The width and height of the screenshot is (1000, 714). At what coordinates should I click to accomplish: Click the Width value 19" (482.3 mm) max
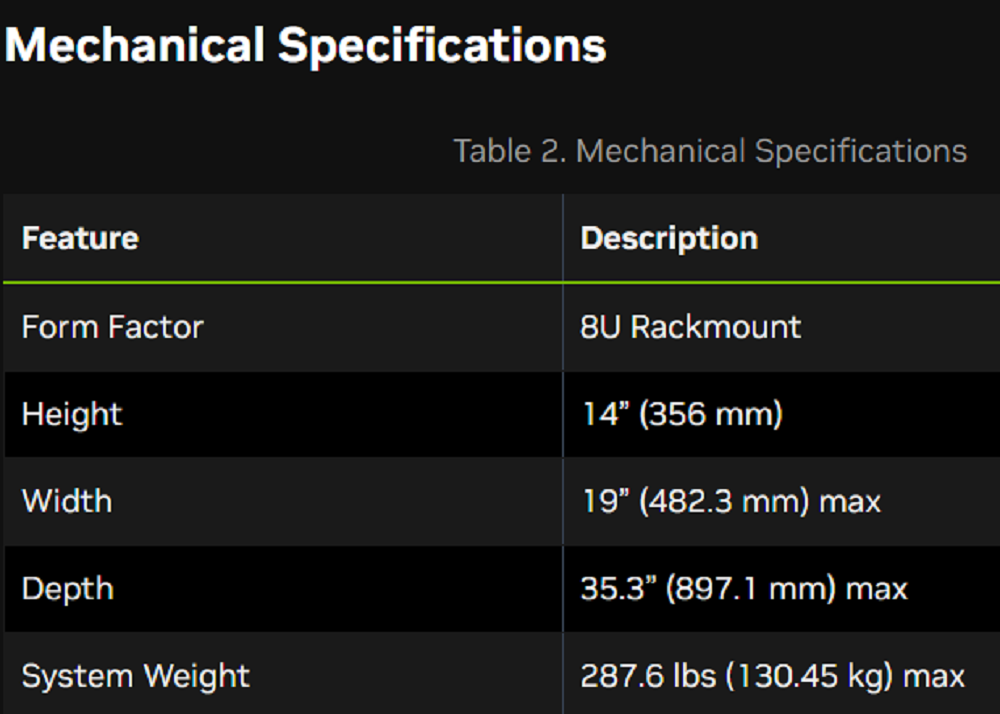(731, 501)
